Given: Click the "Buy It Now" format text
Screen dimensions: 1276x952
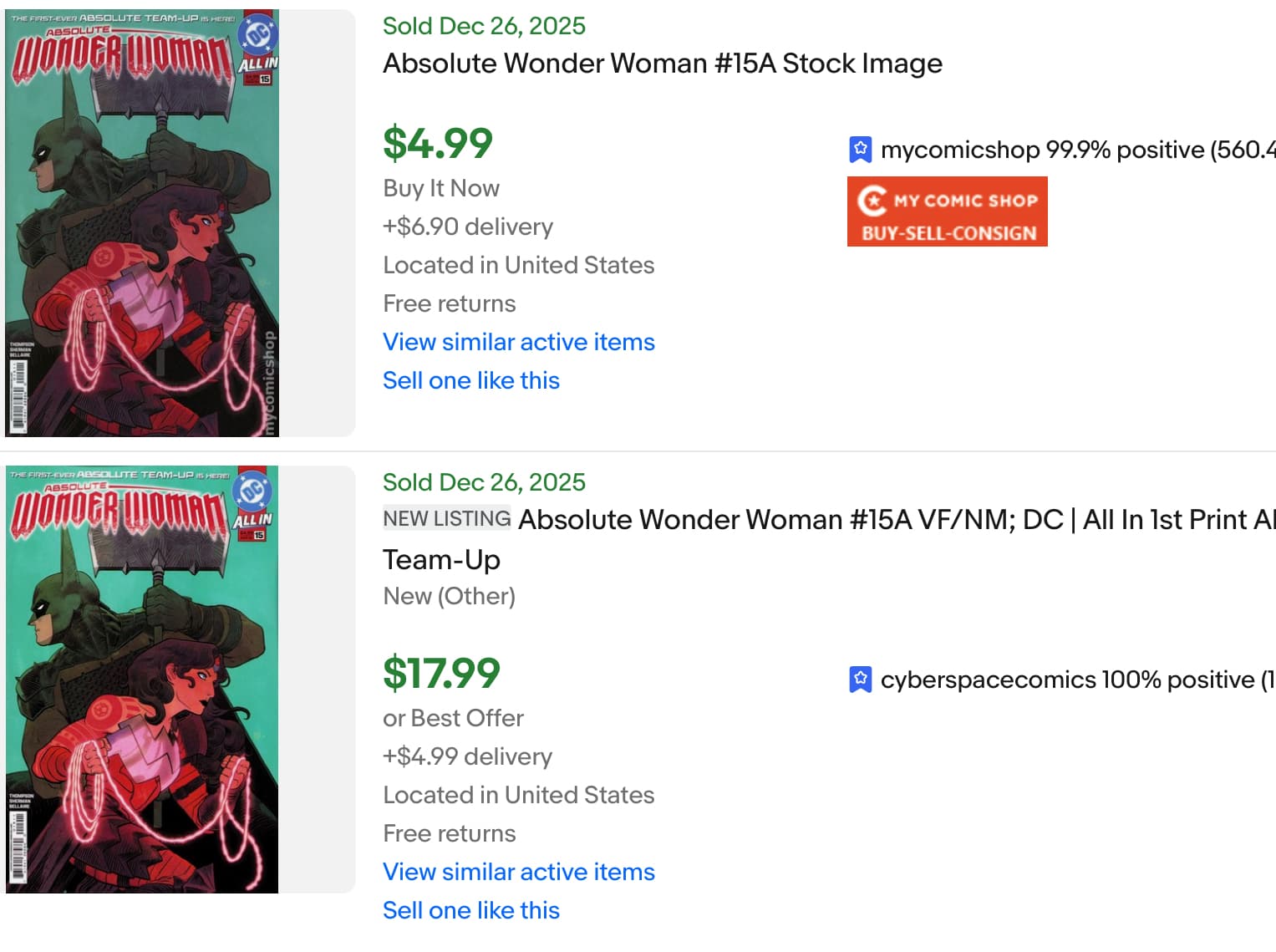Looking at the screenshot, I should coord(441,188).
